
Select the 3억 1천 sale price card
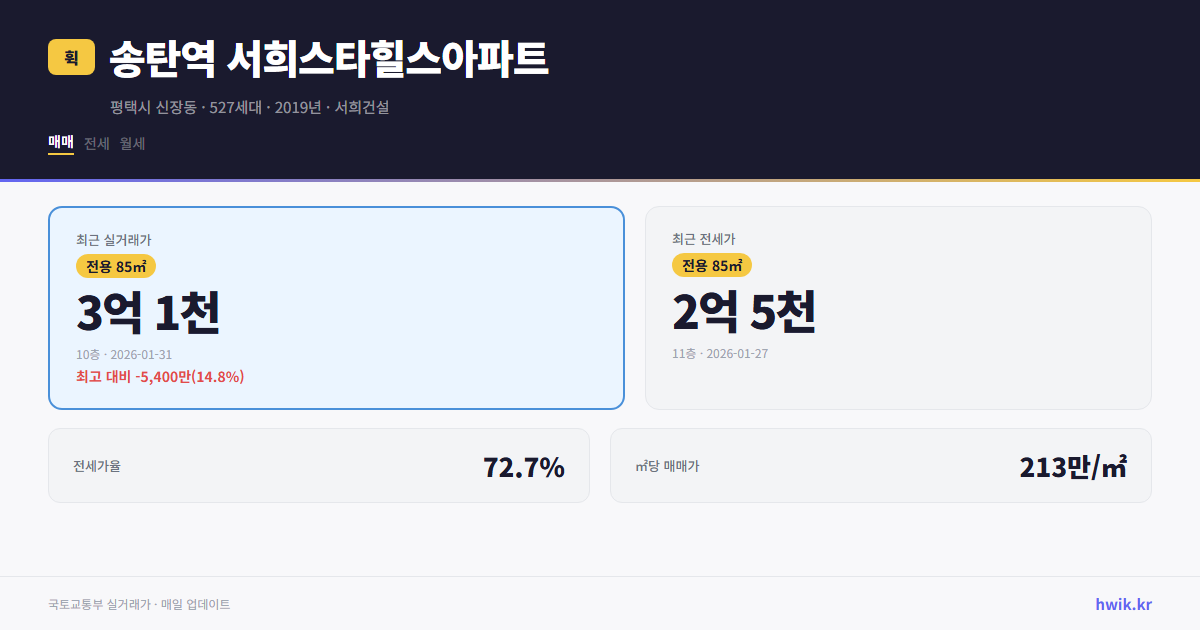pyautogui.click(x=335, y=307)
